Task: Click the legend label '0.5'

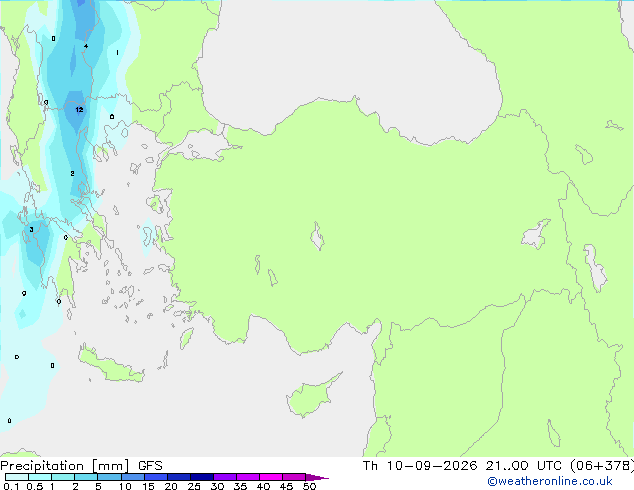Action: point(35,486)
